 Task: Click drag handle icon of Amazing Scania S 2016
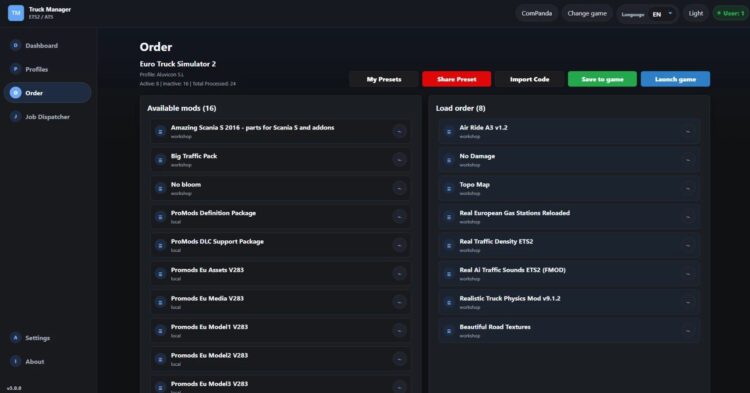click(160, 131)
